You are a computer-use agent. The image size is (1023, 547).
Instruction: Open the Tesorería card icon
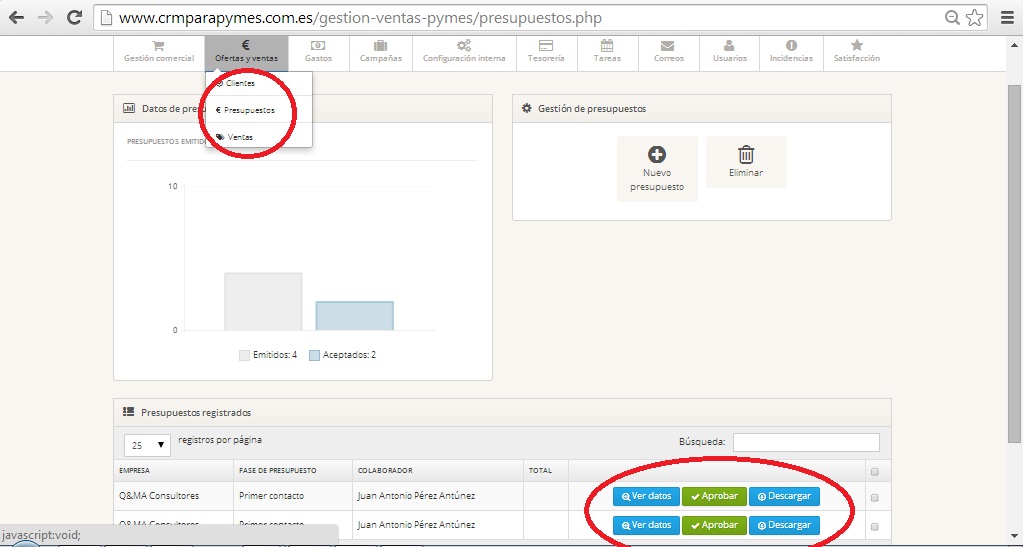tap(546, 46)
